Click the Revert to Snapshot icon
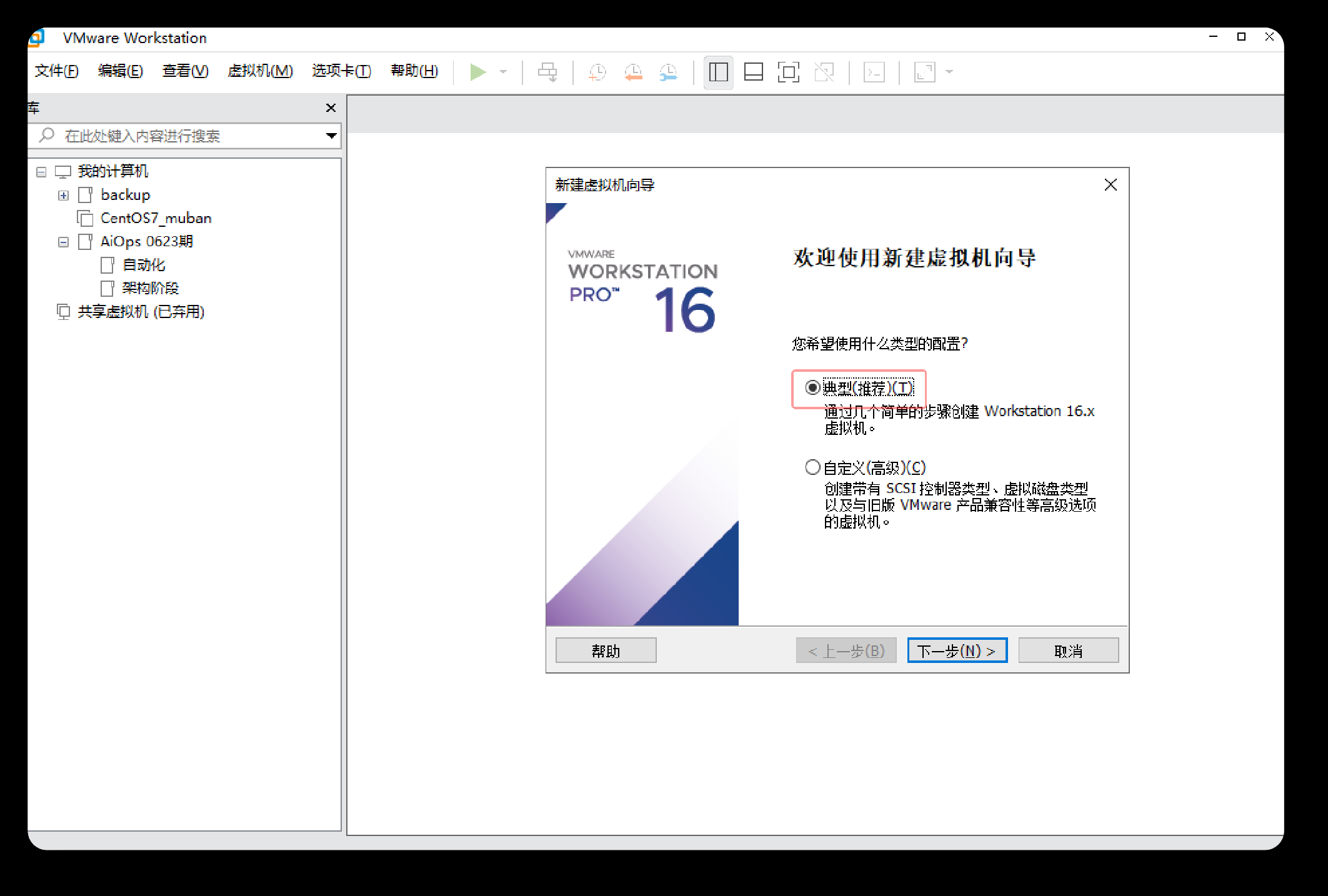Image resolution: width=1328 pixels, height=896 pixels. pos(633,72)
